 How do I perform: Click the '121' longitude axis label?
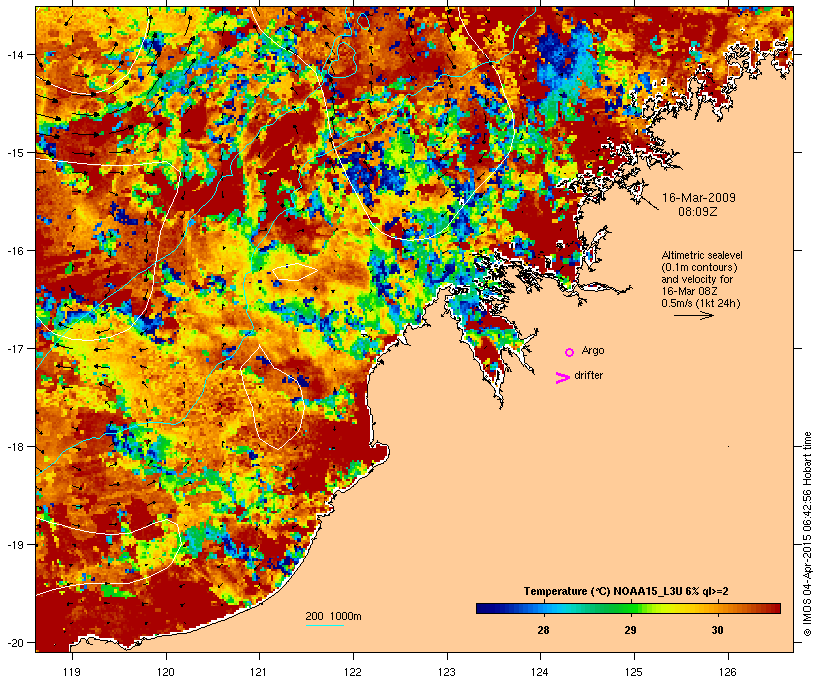click(259, 672)
